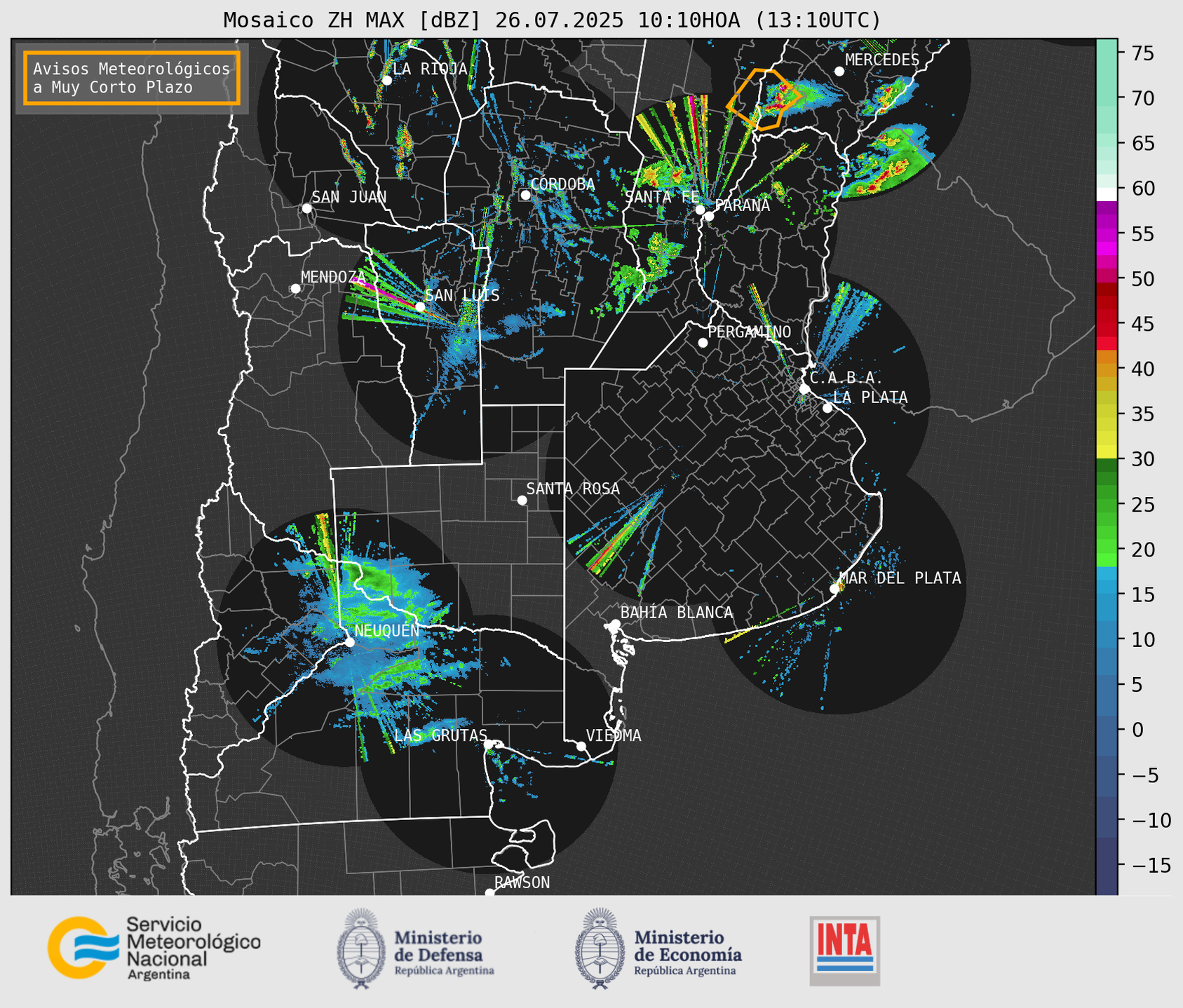
Task: Click the Santa Fe city label
Action: [662, 197]
